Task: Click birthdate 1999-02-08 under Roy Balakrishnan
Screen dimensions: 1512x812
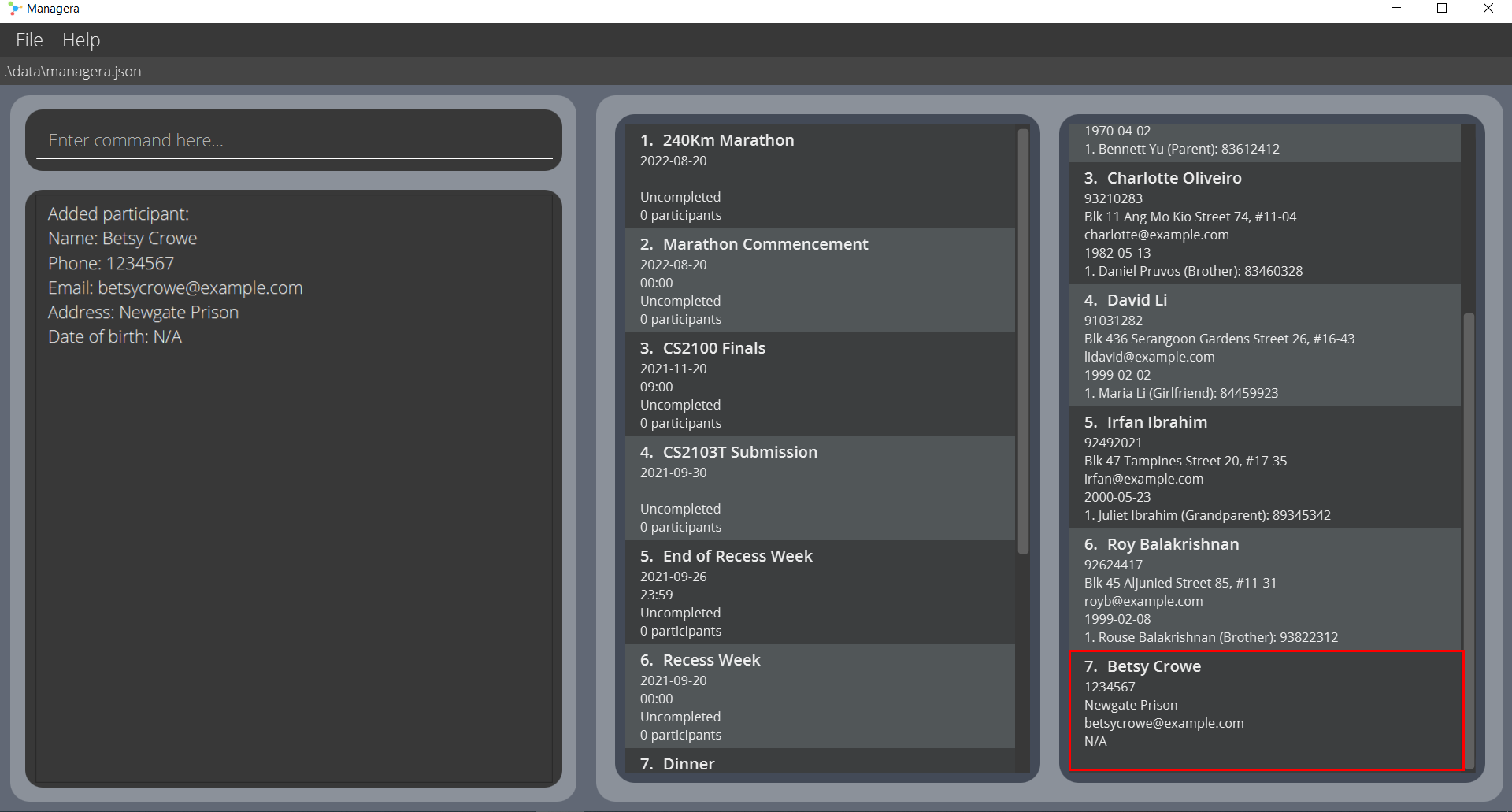Action: pos(1117,619)
